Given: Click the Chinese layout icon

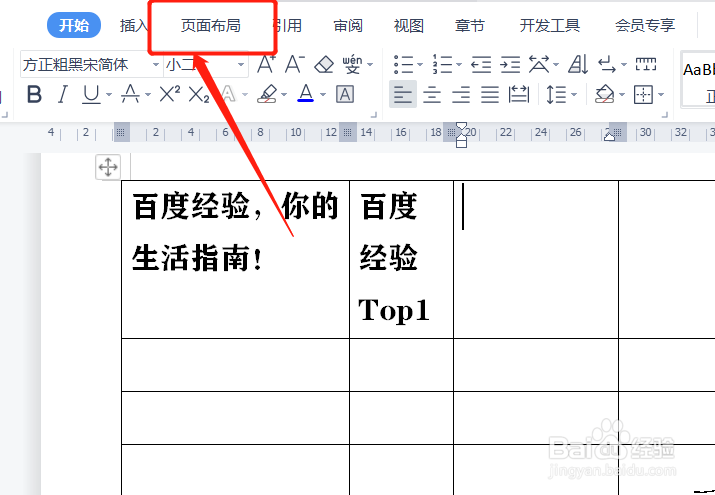Looking at the screenshot, I should (539, 64).
